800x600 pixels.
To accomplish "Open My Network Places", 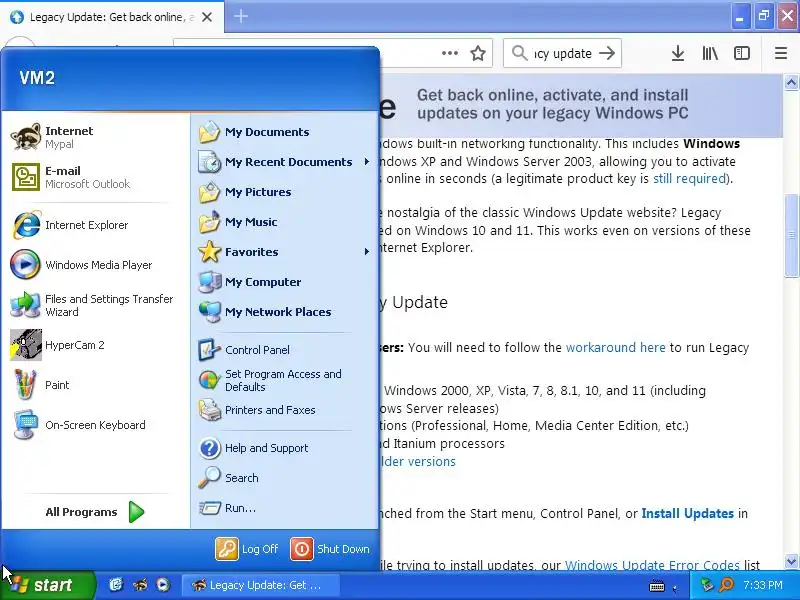I will [284, 312].
